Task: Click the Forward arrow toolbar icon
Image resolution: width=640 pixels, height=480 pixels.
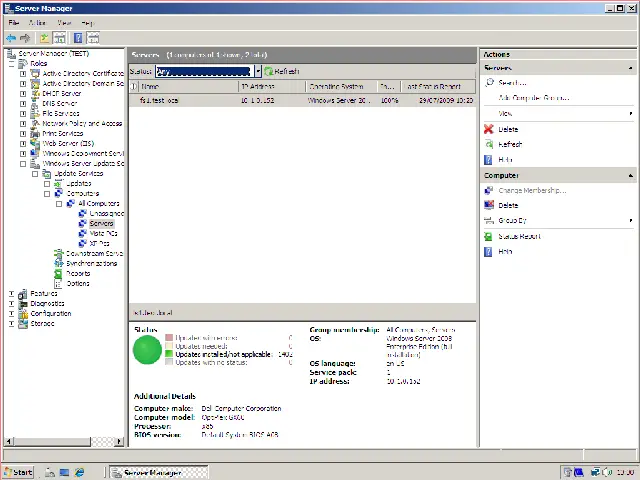Action: (25, 38)
